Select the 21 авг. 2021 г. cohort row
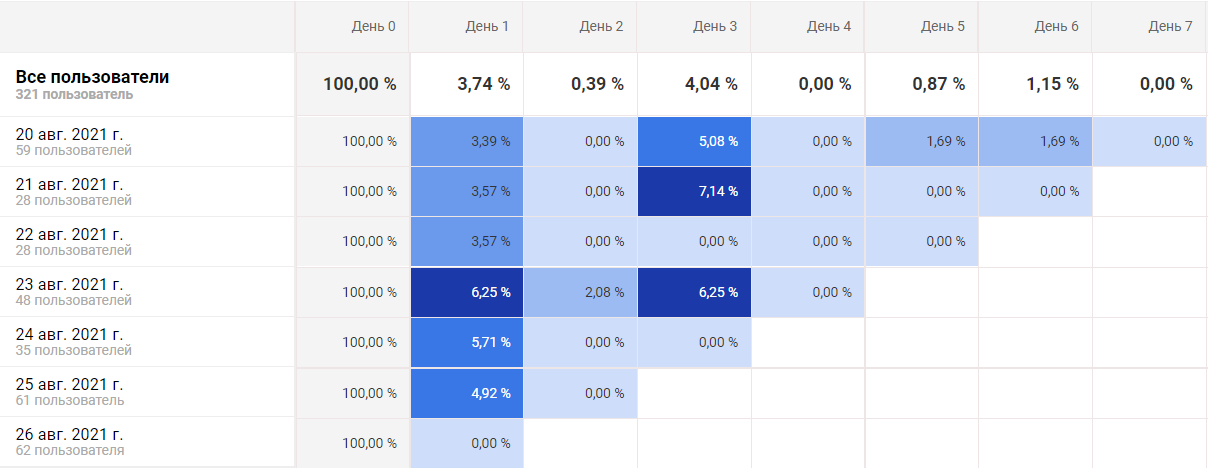The height and width of the screenshot is (468, 1208). click(70, 191)
